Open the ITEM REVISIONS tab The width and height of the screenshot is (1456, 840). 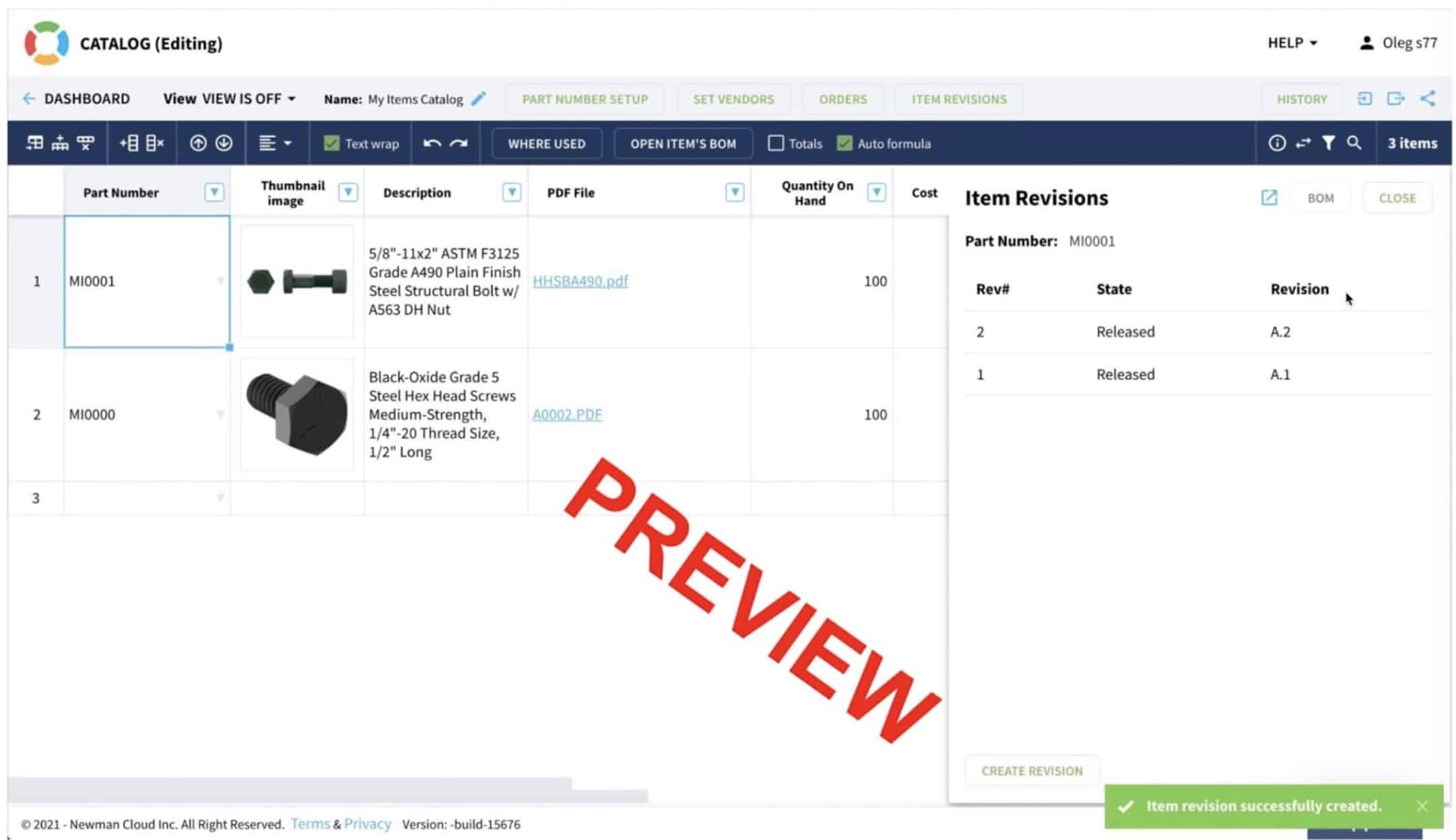(x=958, y=98)
